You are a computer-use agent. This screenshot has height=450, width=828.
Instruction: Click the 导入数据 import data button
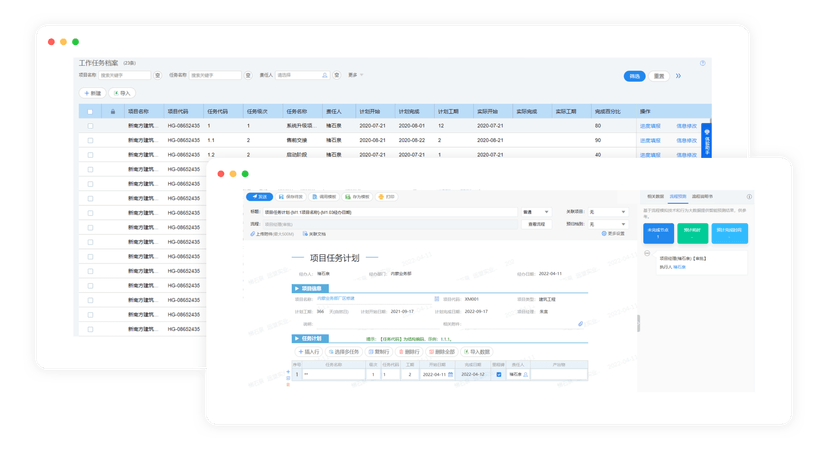pyautogui.click(x=477, y=352)
